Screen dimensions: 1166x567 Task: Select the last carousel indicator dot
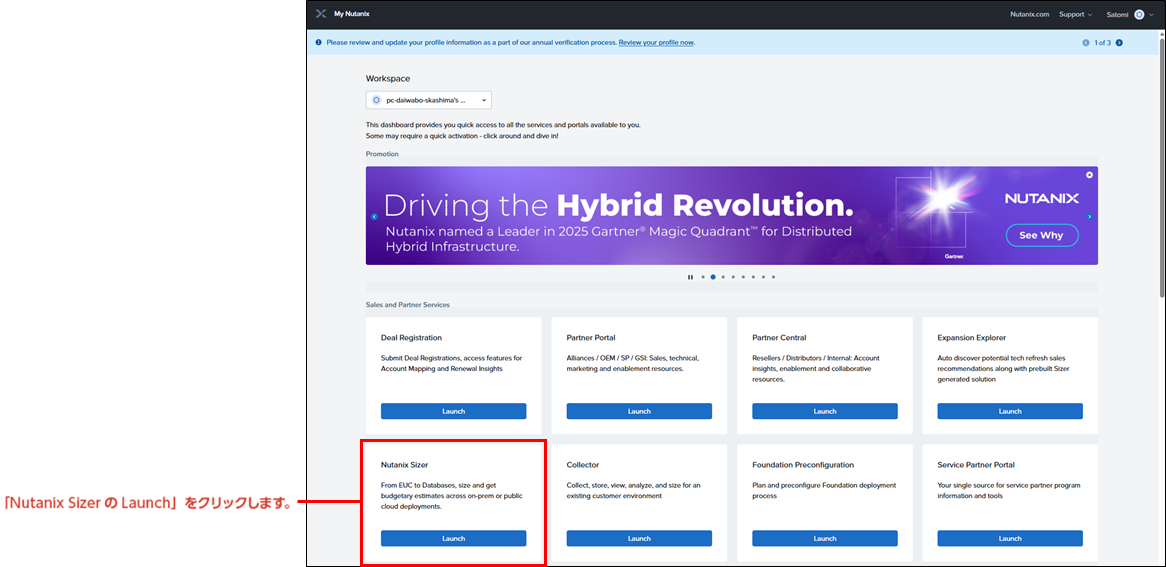[x=773, y=277]
